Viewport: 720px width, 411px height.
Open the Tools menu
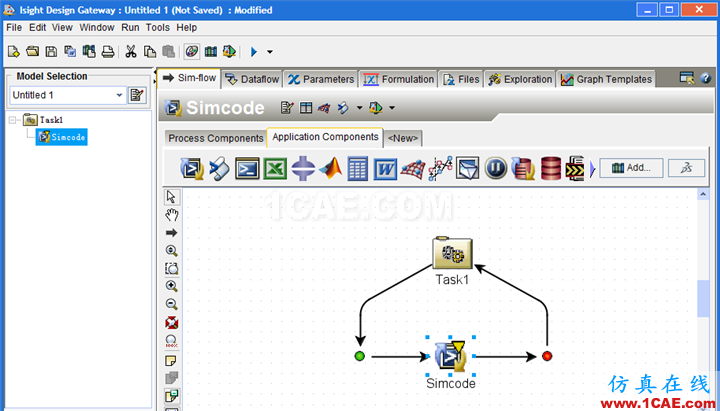coord(158,28)
